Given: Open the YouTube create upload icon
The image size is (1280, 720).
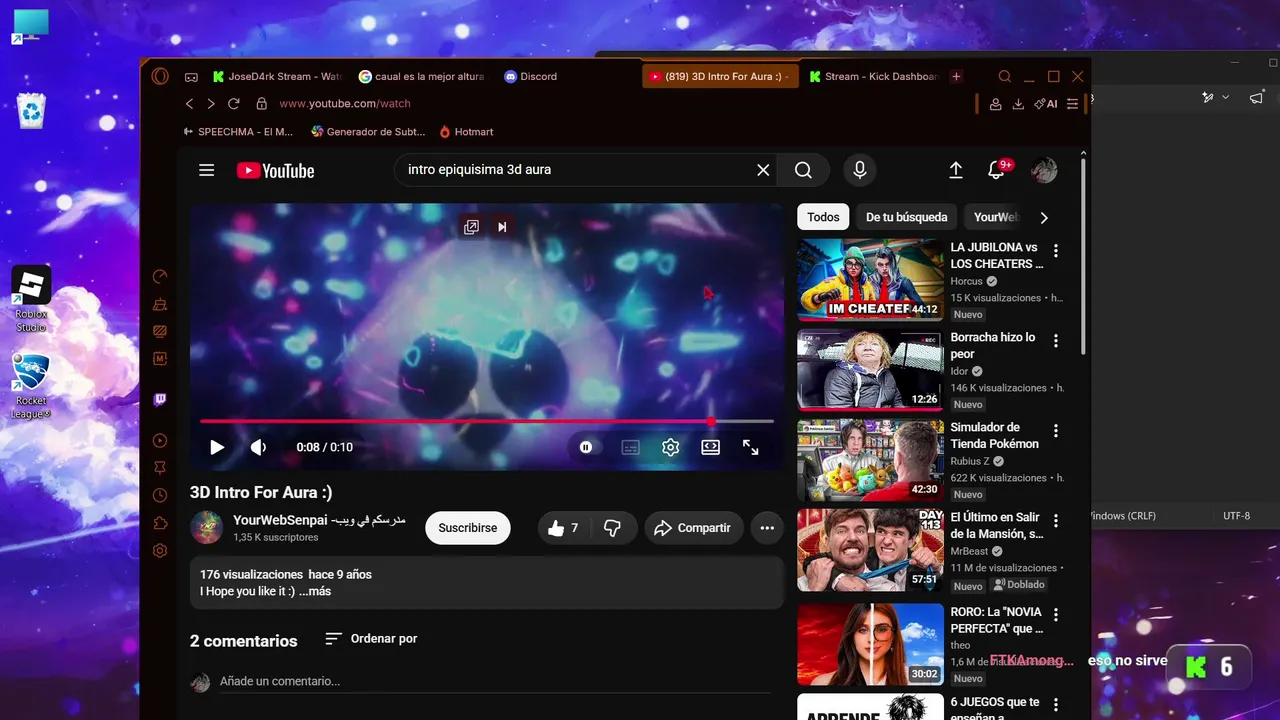Looking at the screenshot, I should click(956, 170).
